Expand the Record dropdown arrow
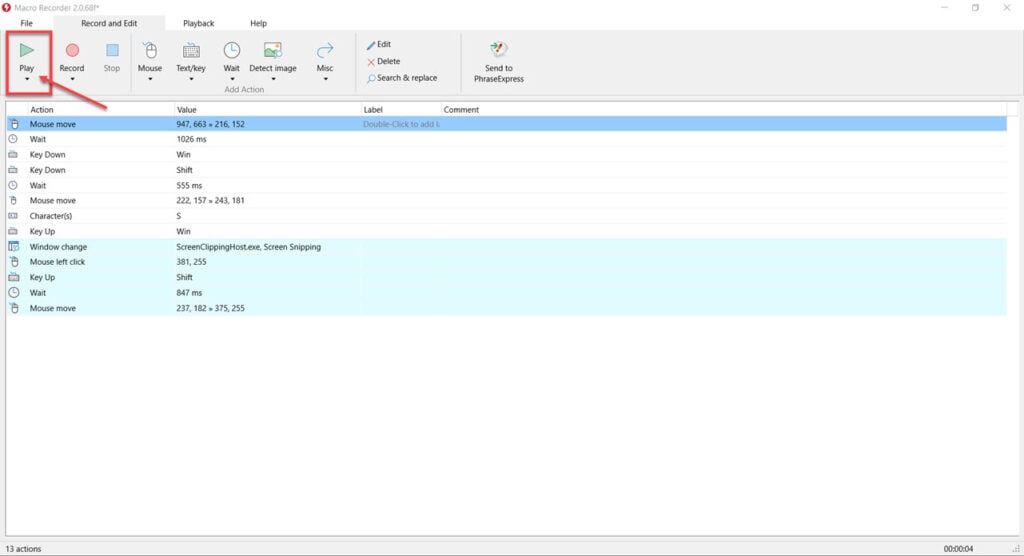The height and width of the screenshot is (556, 1024). click(72, 79)
